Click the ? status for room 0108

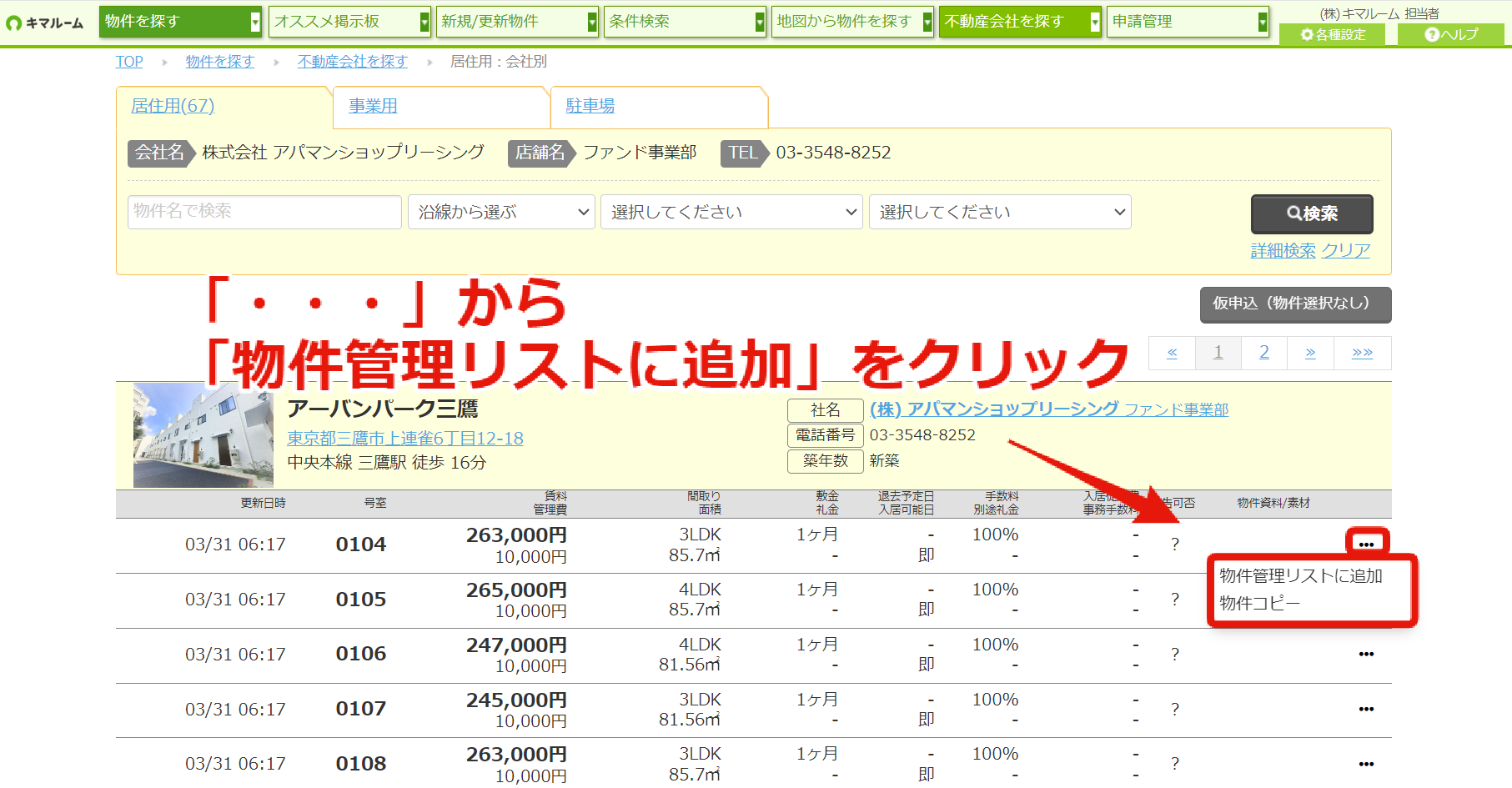pos(1175,764)
